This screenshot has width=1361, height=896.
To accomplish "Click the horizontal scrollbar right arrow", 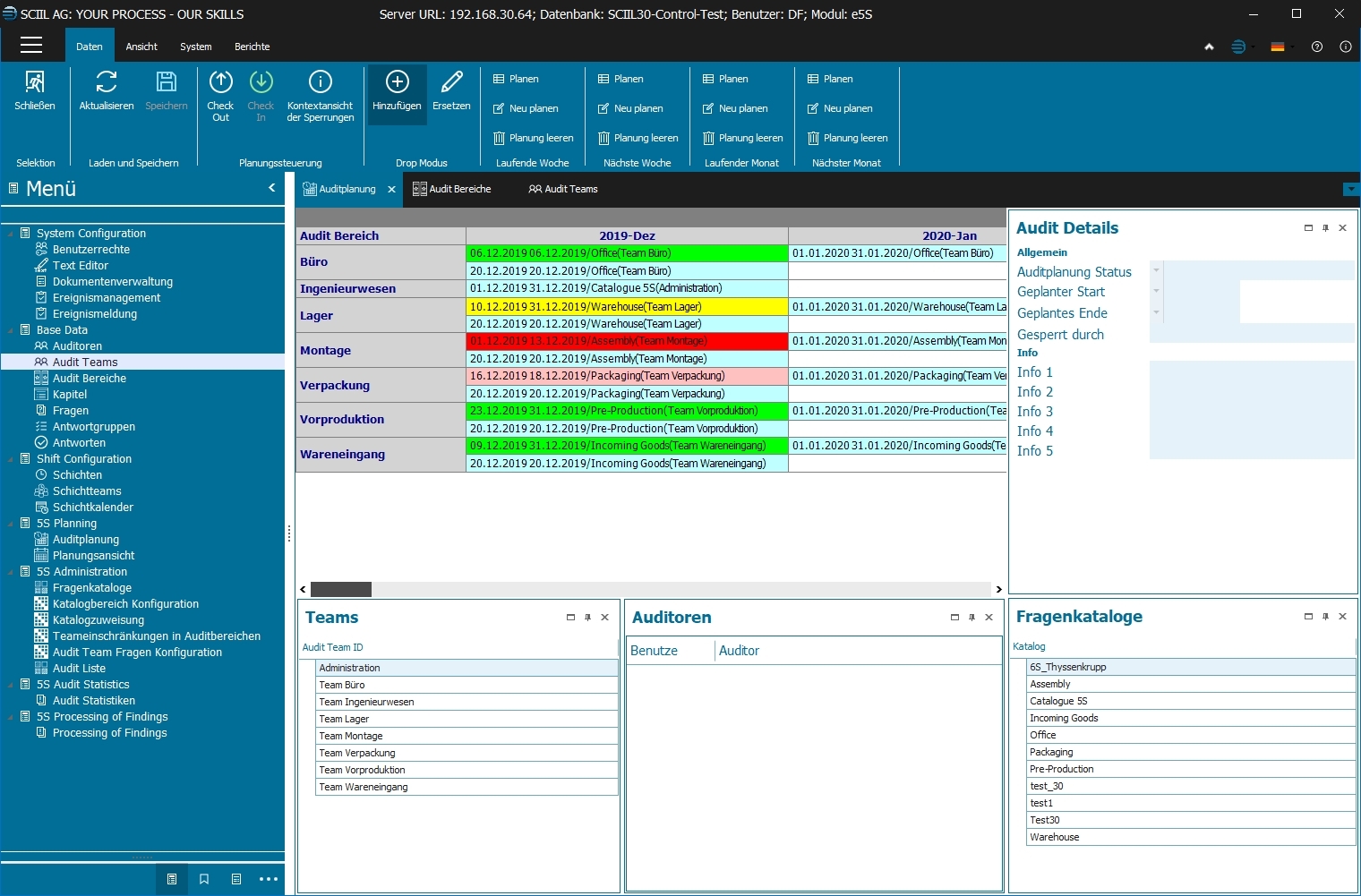I will click(998, 589).
